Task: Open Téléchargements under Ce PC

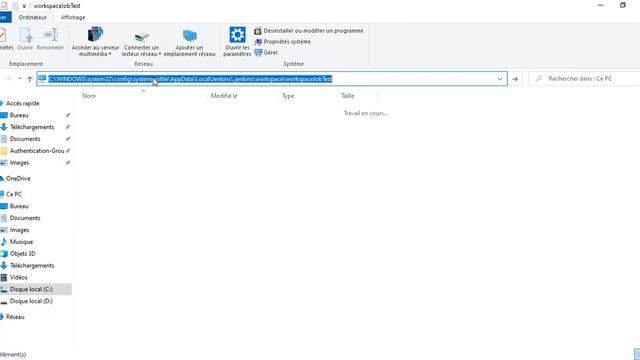Action: (32, 266)
